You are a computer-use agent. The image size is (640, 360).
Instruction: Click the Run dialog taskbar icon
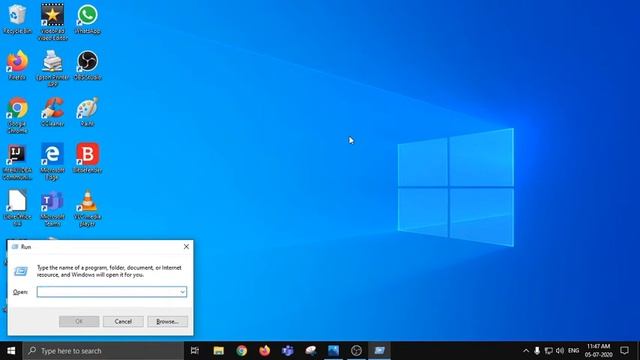pos(380,351)
